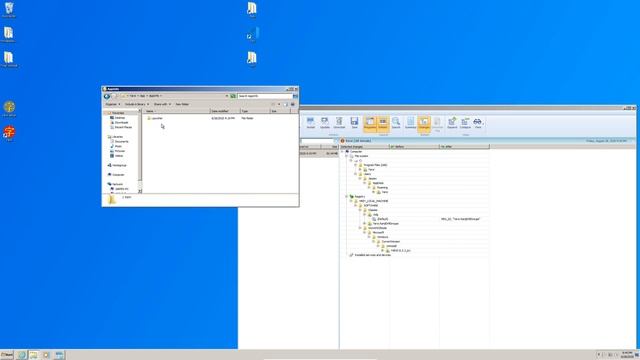Sort by the Date modified column header
Image resolution: width=640 pixels, height=360 pixels.
[x=224, y=111]
